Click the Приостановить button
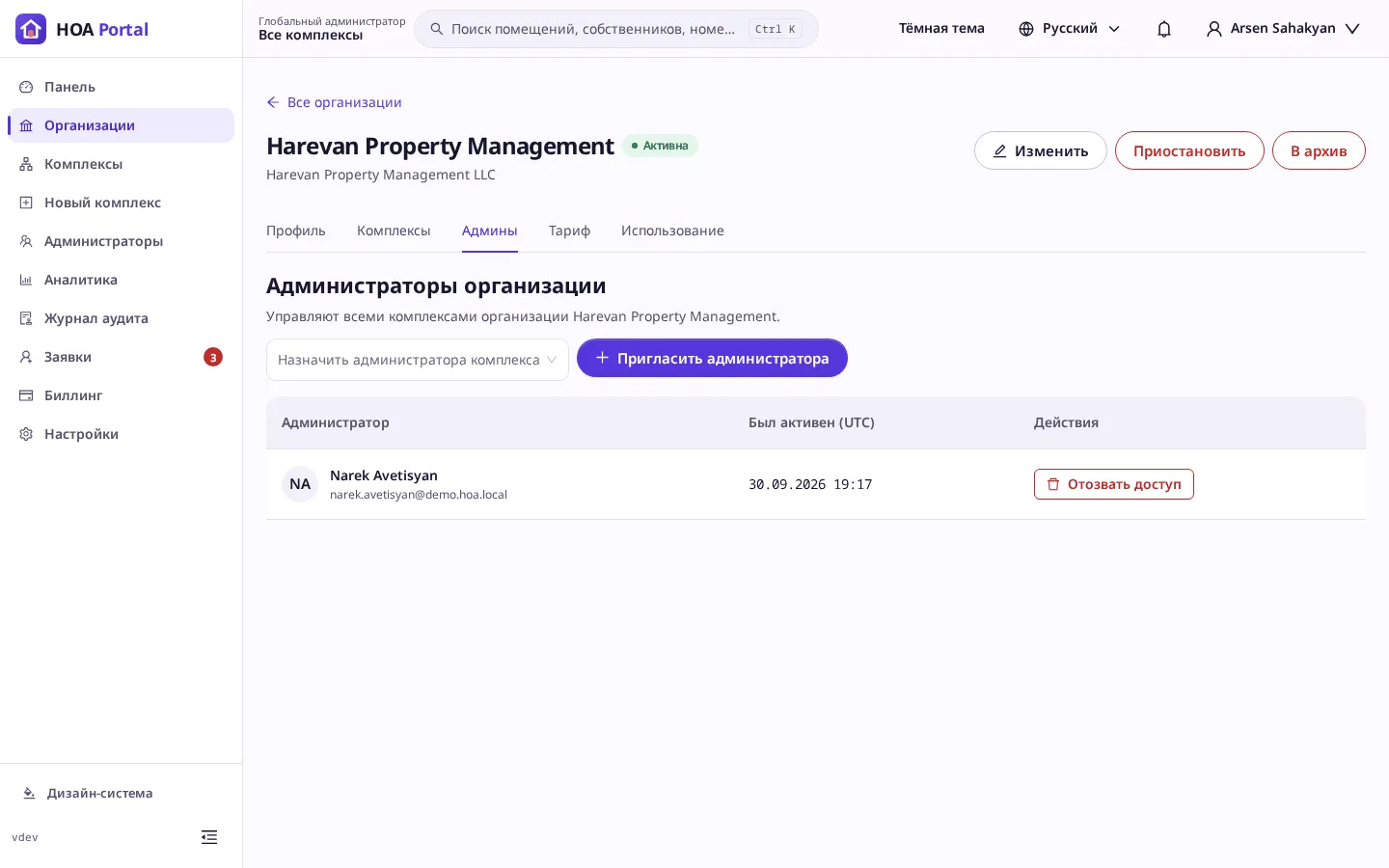This screenshot has width=1389, height=868. pos(1189,150)
